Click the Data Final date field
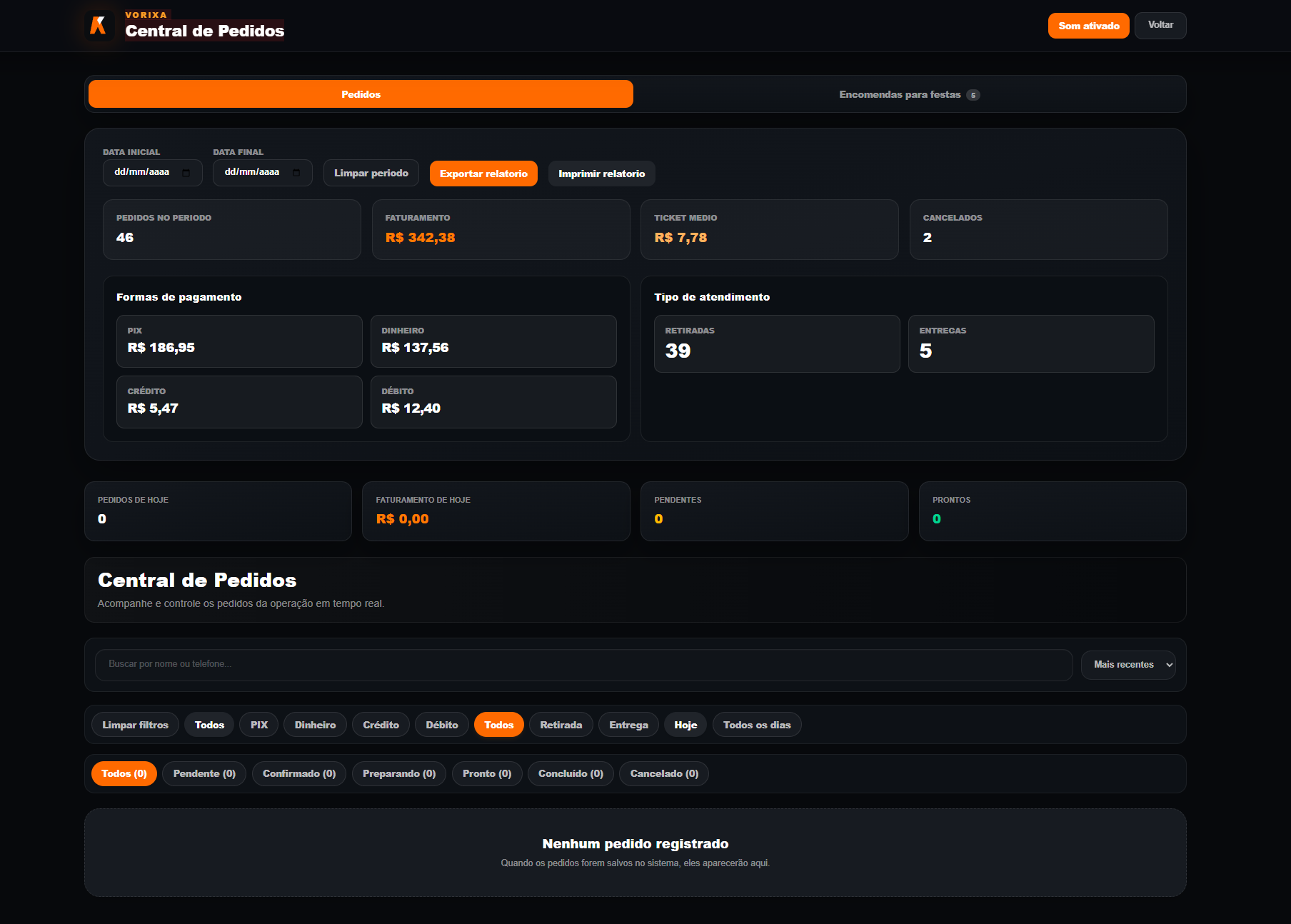This screenshot has width=1291, height=924. tap(262, 173)
